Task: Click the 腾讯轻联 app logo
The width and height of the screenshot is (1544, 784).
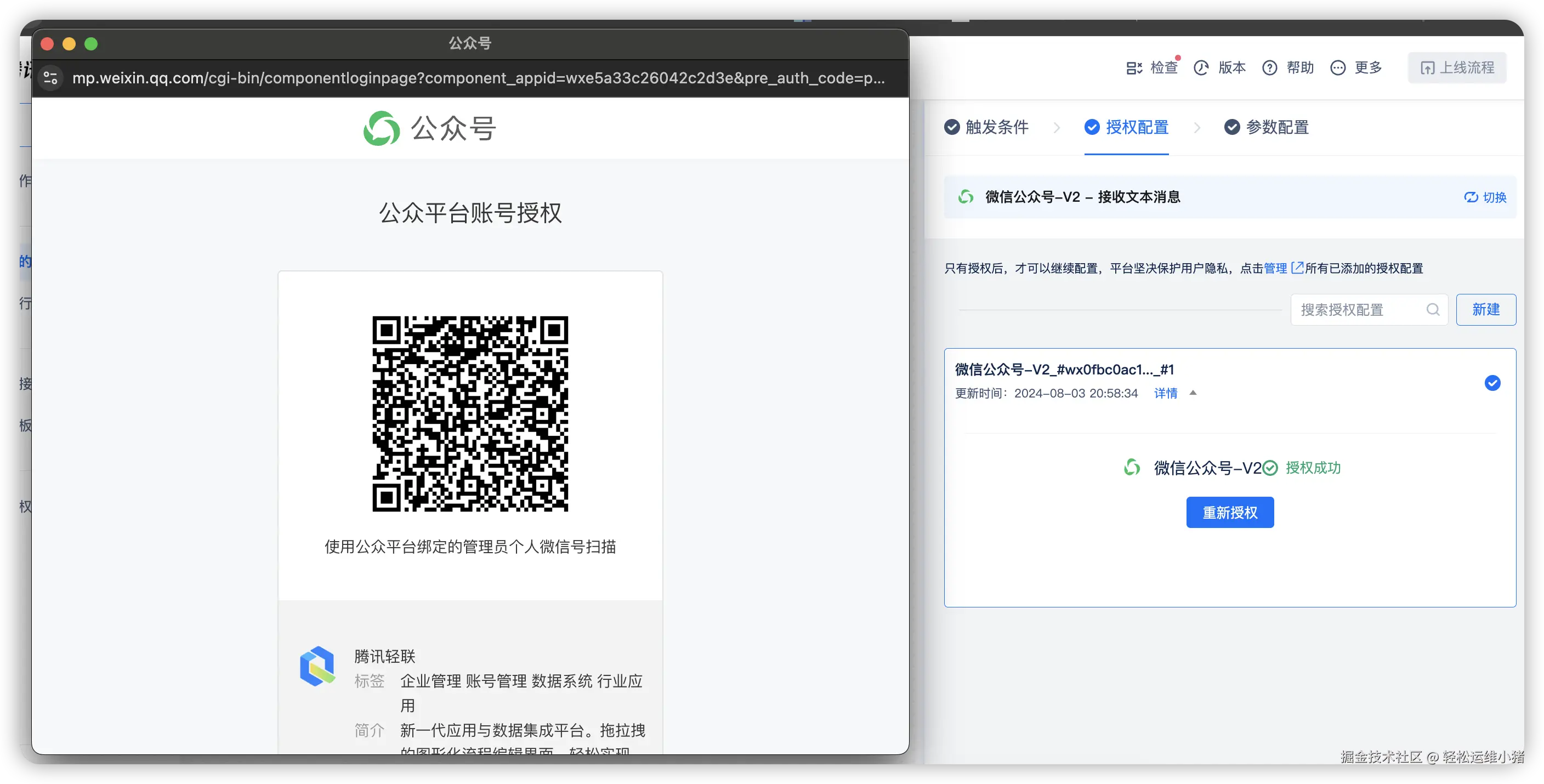Action: click(317, 666)
